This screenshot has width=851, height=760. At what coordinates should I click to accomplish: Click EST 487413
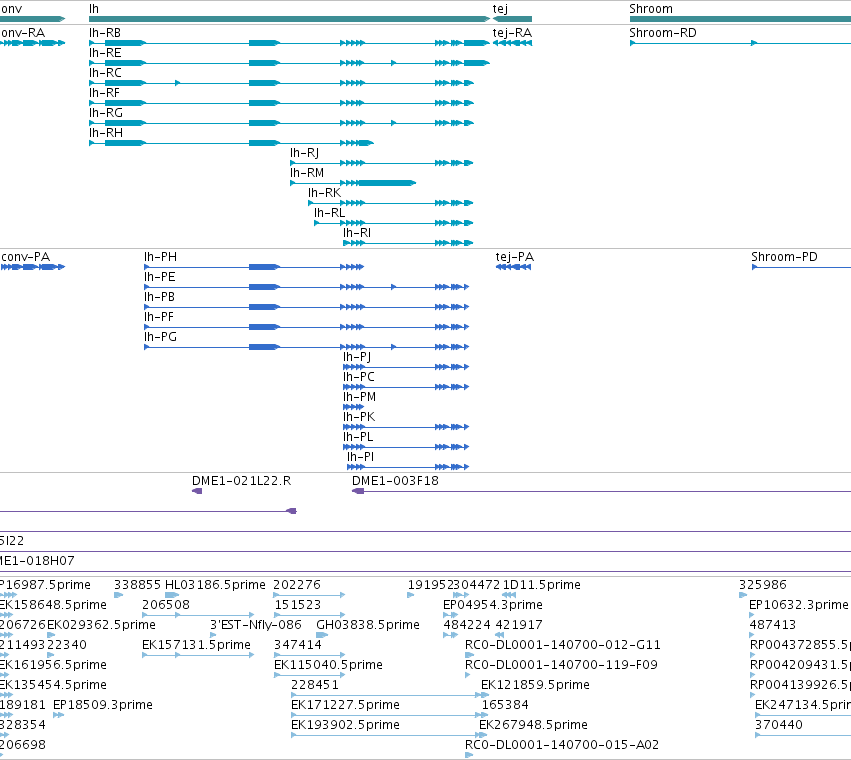(772, 625)
